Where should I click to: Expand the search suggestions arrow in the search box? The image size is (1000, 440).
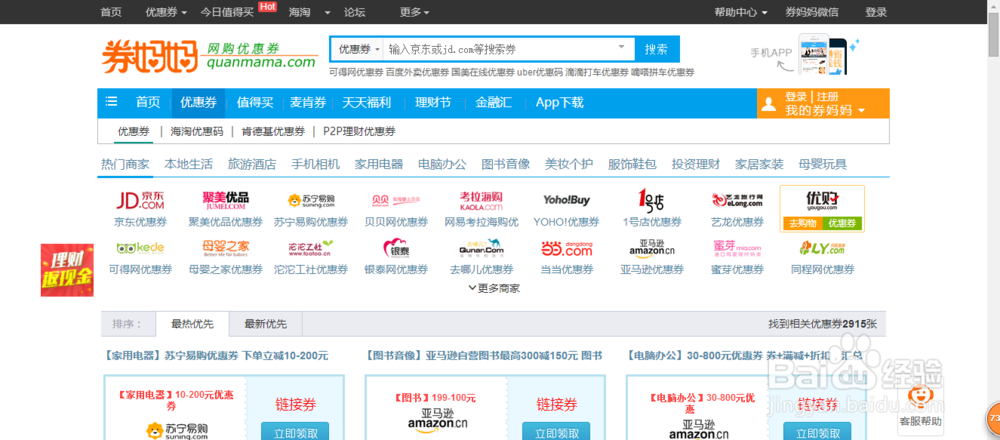click(621, 47)
